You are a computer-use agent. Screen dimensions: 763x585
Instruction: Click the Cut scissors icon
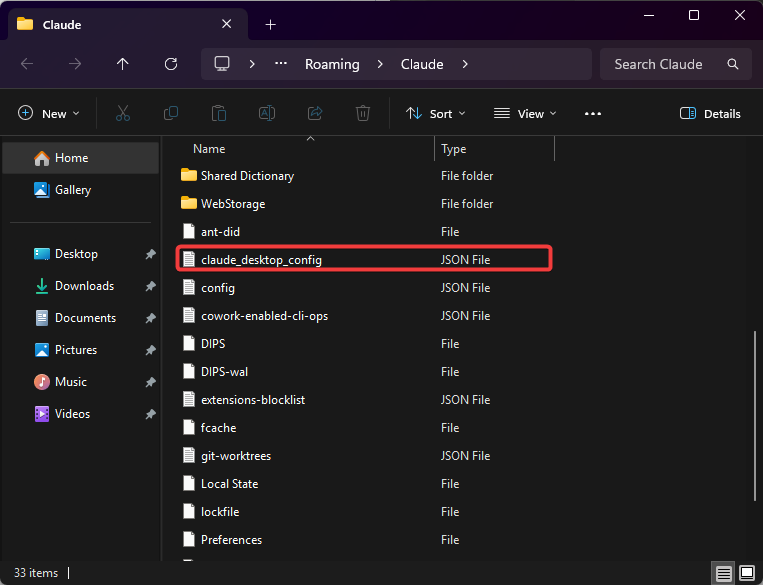[123, 113]
